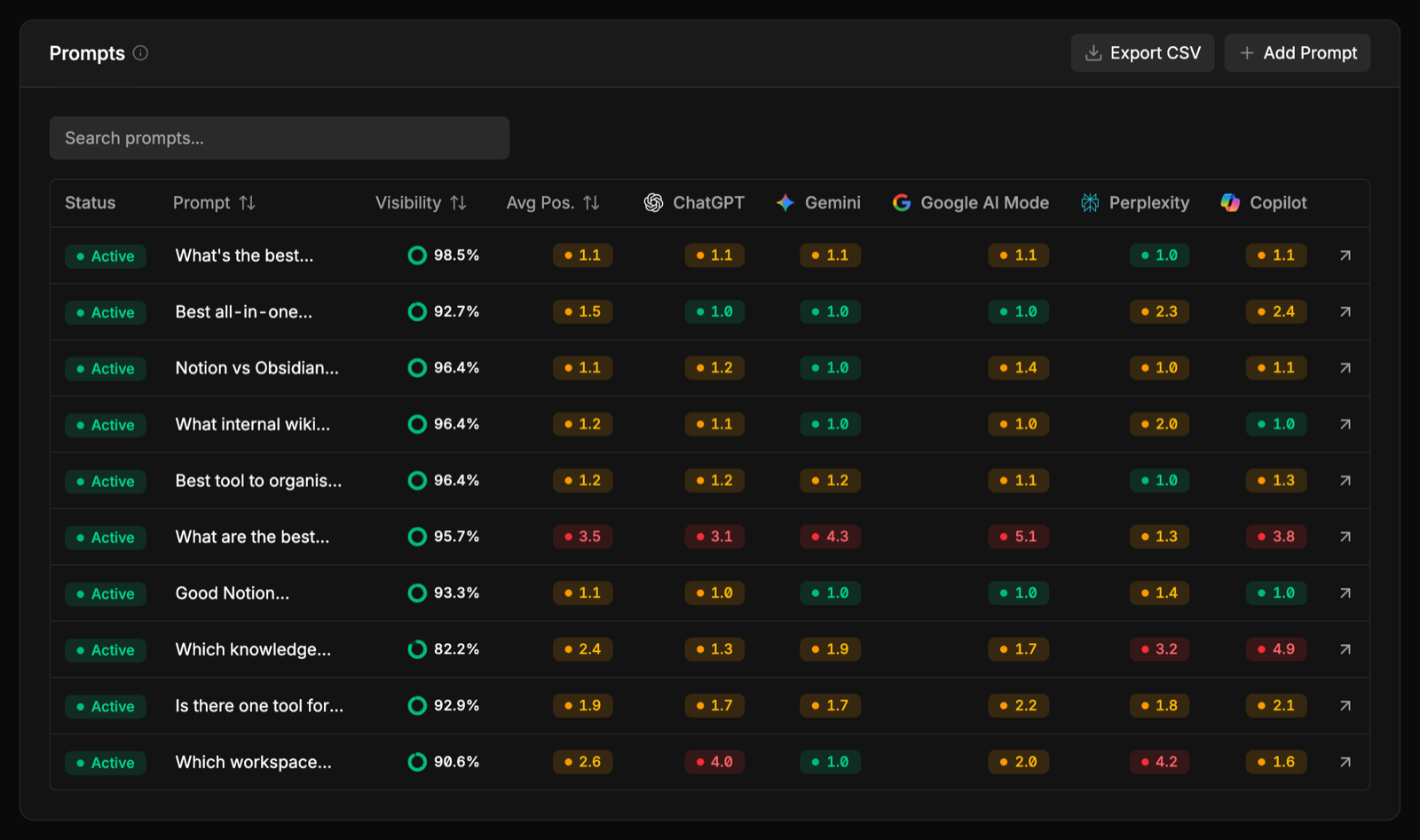Click the Copilot logo column header
Image resolution: width=1420 pixels, height=840 pixels.
1230,203
